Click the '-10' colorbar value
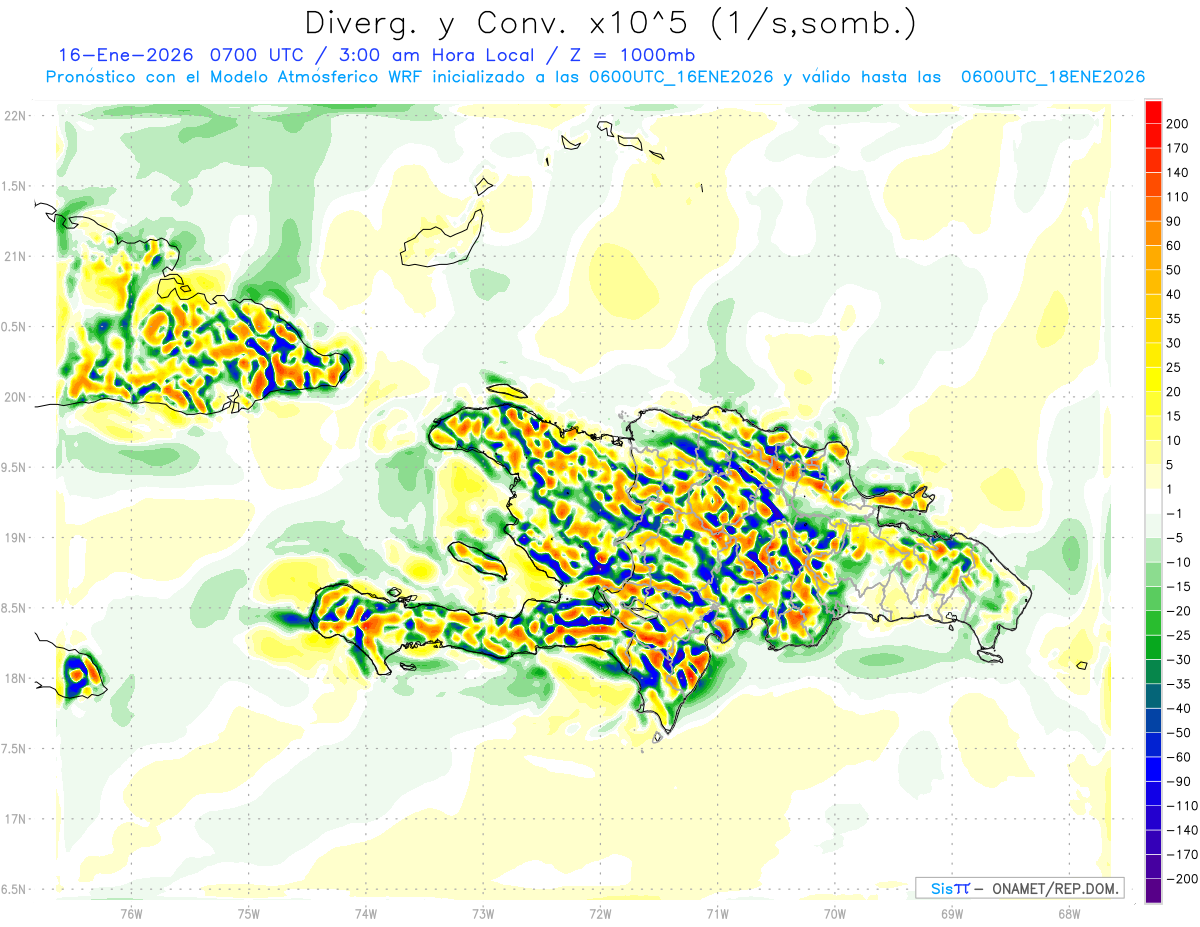This screenshot has height=927, width=1200. (1179, 562)
